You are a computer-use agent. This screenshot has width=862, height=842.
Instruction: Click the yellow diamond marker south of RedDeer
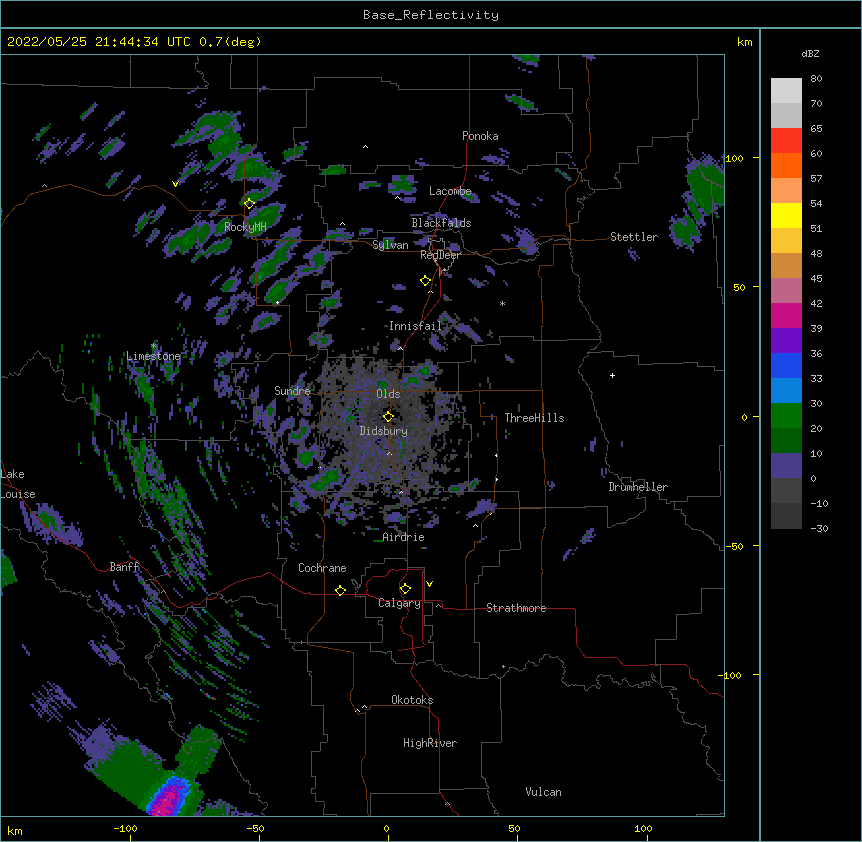coord(425,281)
